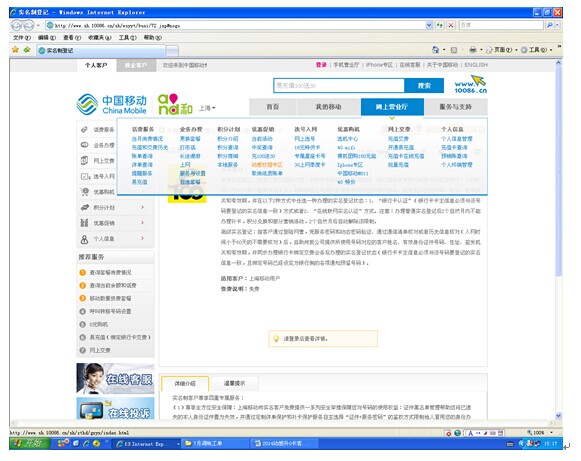Click exchange arrows icon beside 积分计划
The width and height of the screenshot is (581, 461).
tap(85, 208)
